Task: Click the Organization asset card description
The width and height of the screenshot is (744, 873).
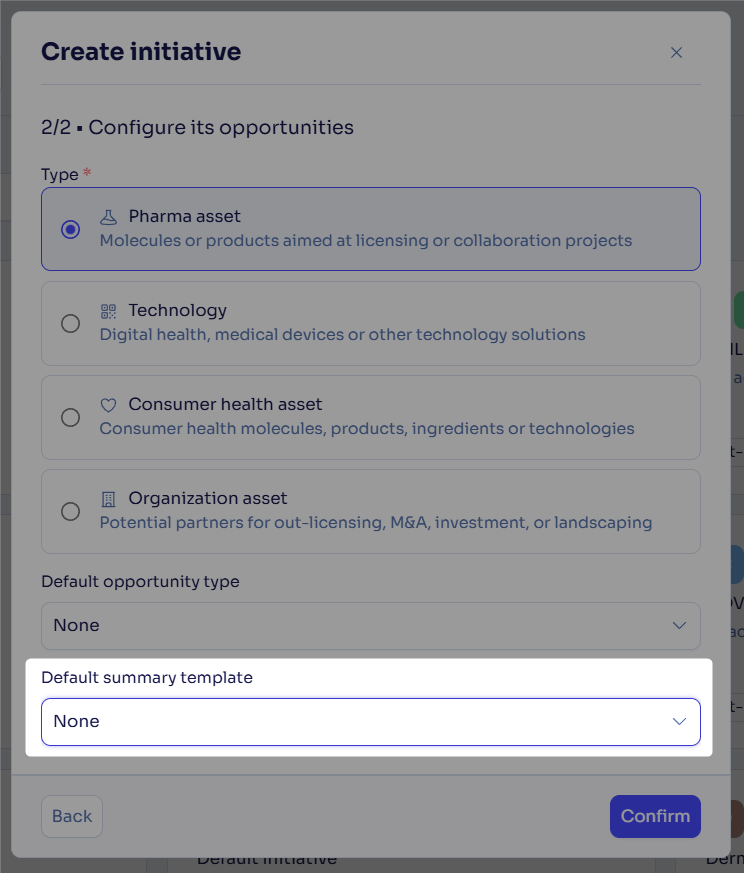Action: pos(376,523)
